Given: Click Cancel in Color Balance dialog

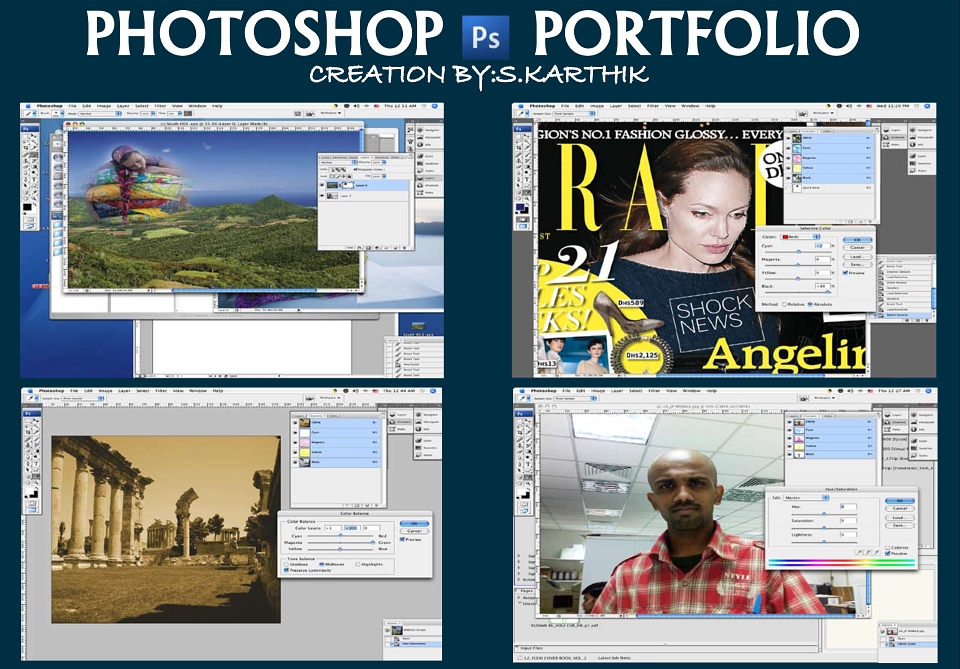Looking at the screenshot, I should [414, 531].
